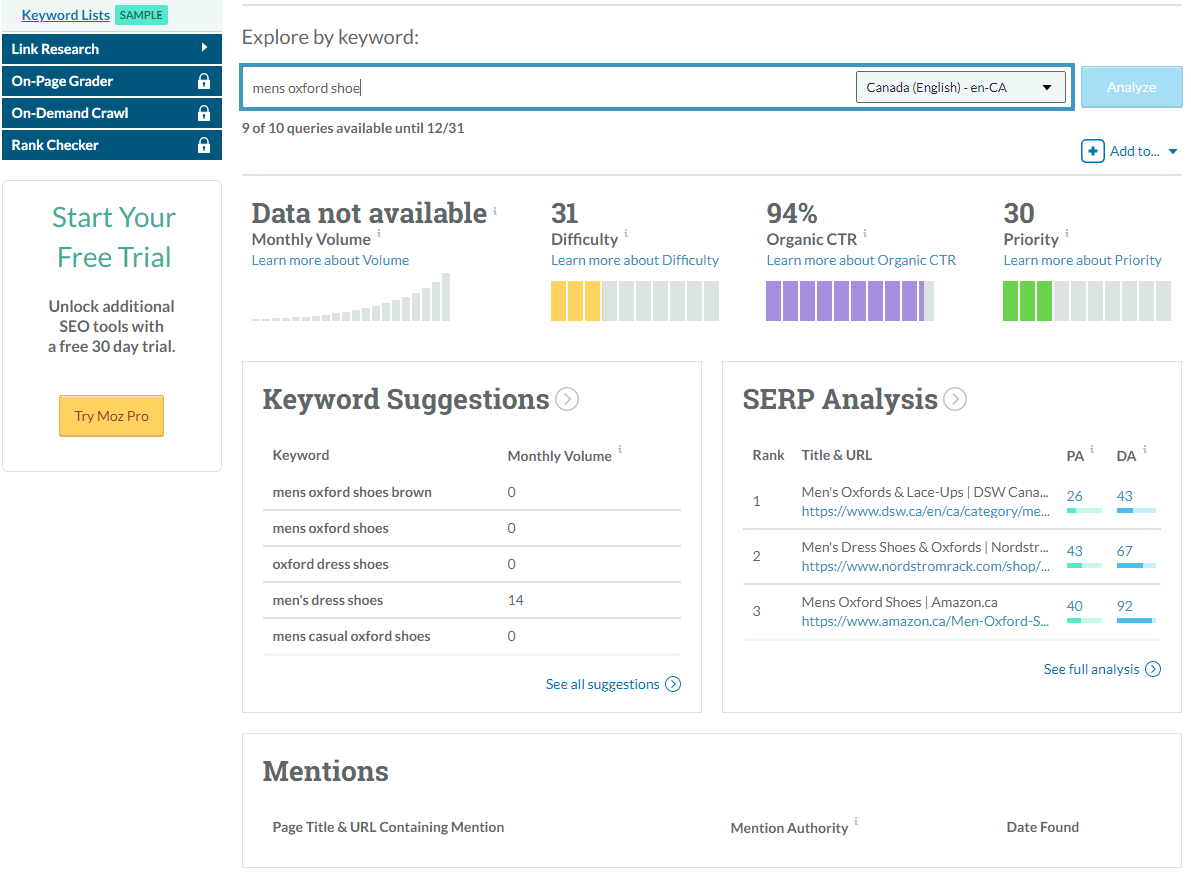Open the Canada (English) locale dropdown
Screen dimensions: 1191x884
pos(960,87)
